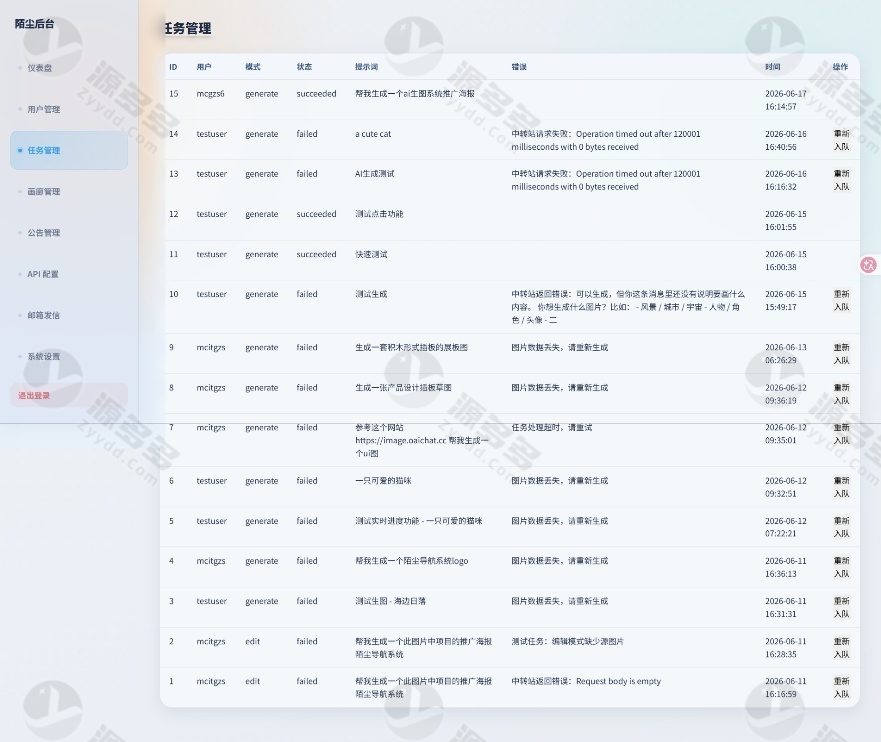This screenshot has height=742, width=881.
Task: Click the succeeded status in row 15
Action: 316,94
